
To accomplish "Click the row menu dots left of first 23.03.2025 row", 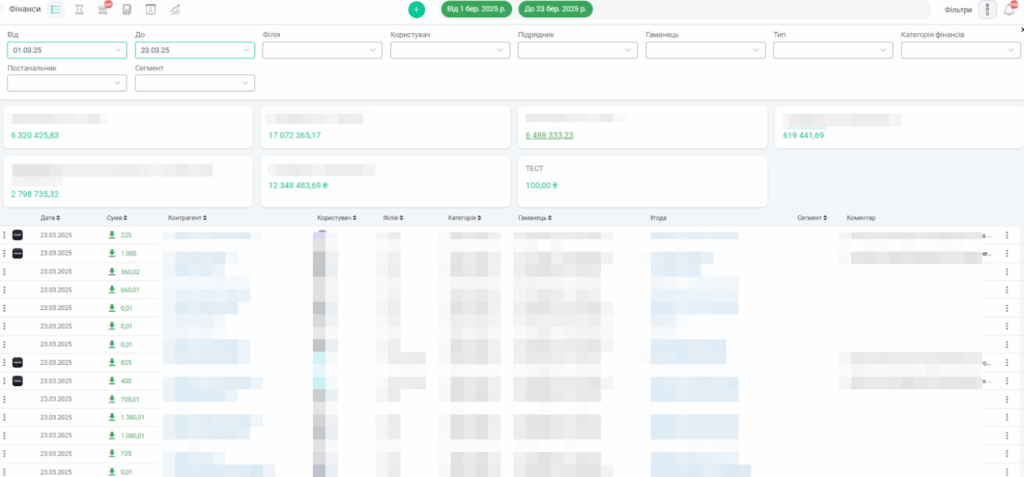I will (x=5, y=235).
